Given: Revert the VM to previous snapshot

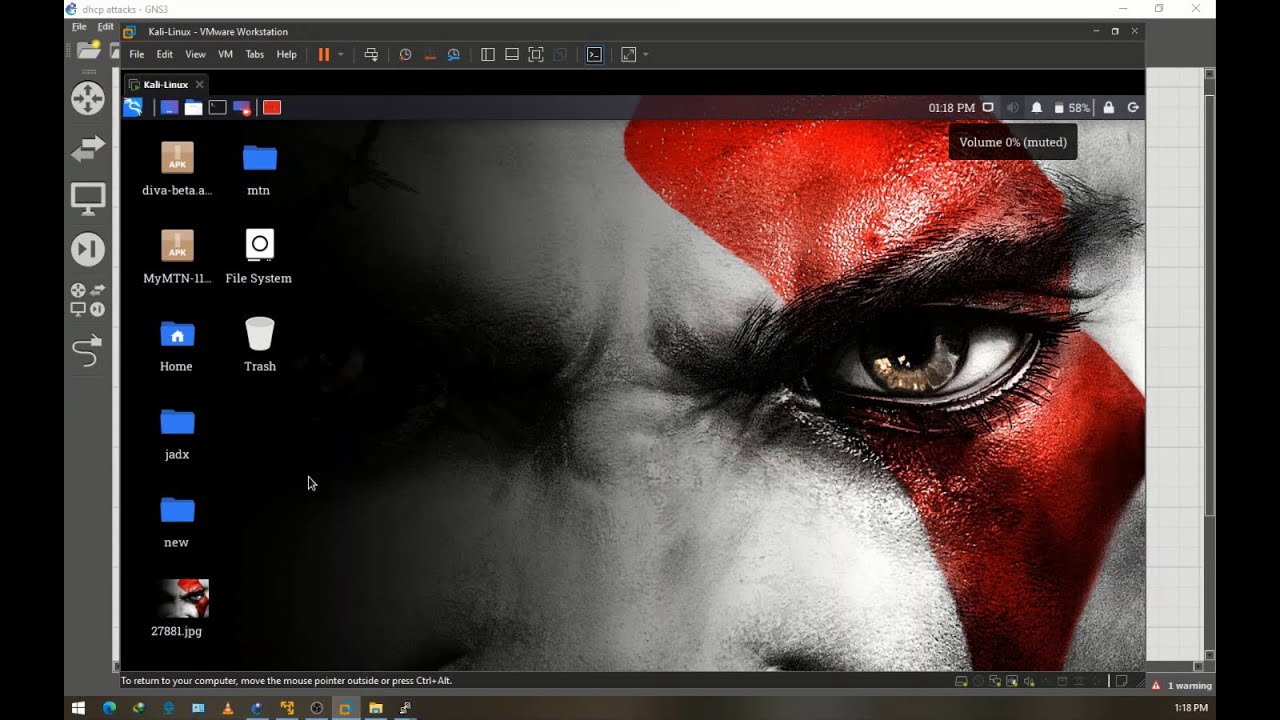Looking at the screenshot, I should click(x=430, y=54).
